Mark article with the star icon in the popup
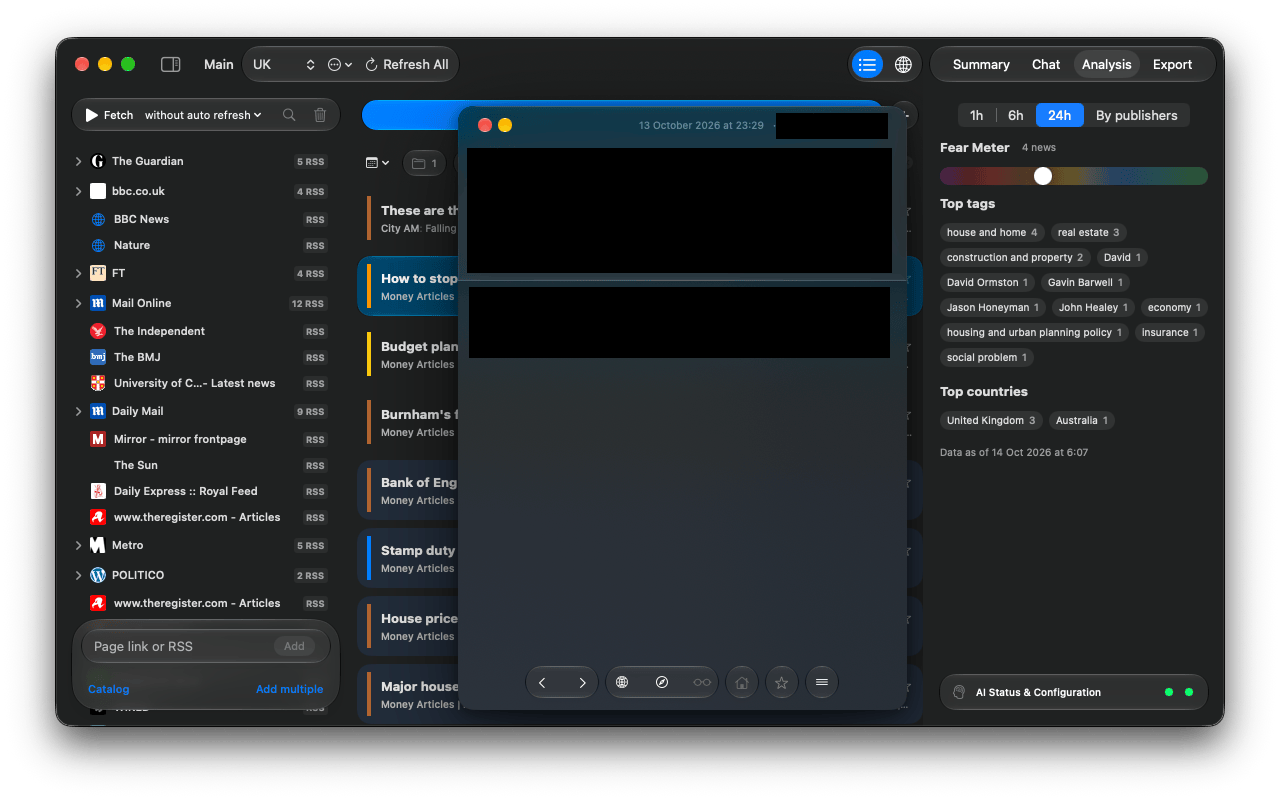1280x800 pixels. pos(782,683)
